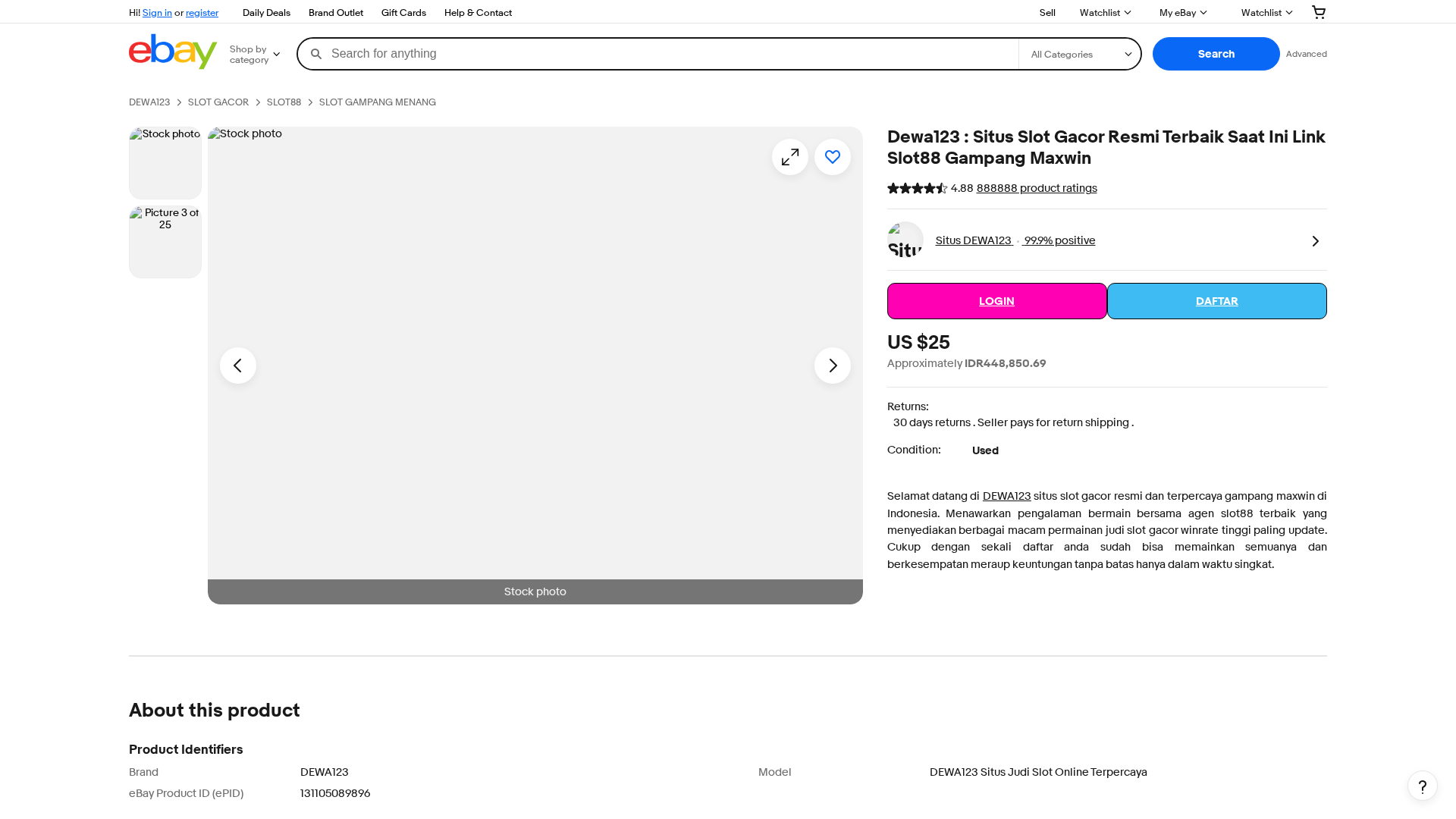Open the help question mark icon

click(1423, 786)
